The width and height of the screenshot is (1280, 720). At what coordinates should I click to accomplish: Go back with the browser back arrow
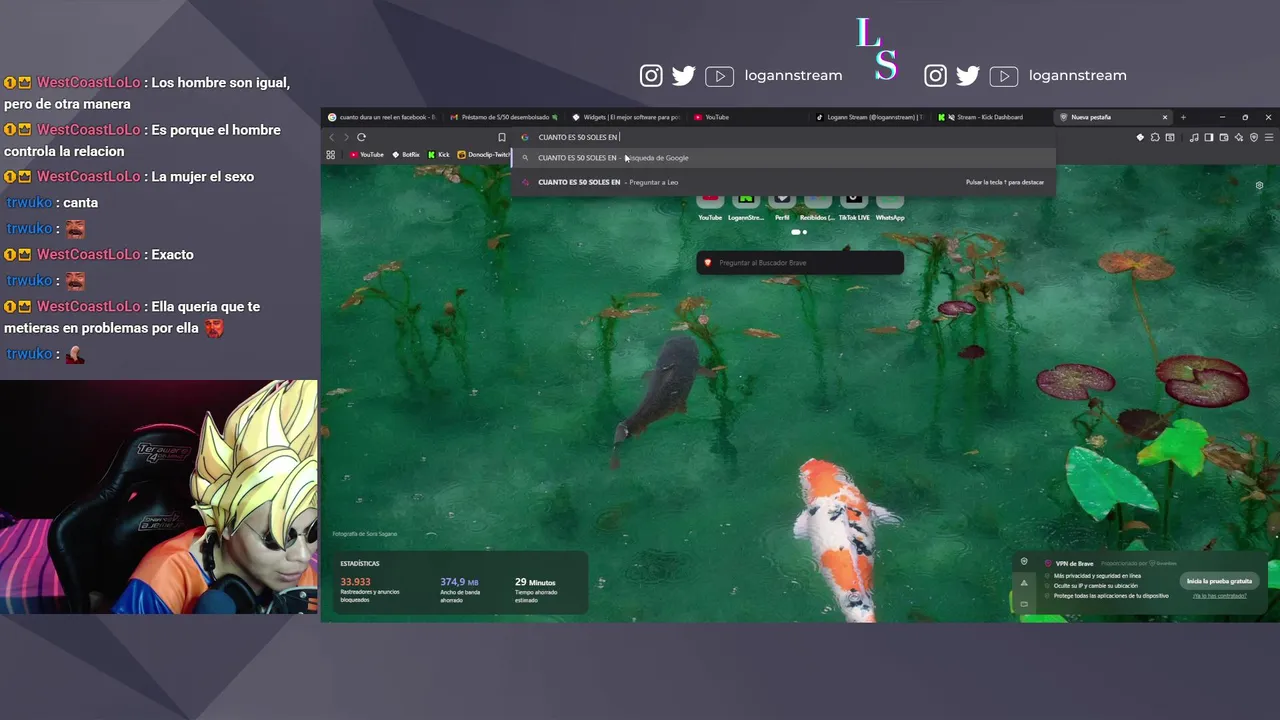tap(332, 137)
